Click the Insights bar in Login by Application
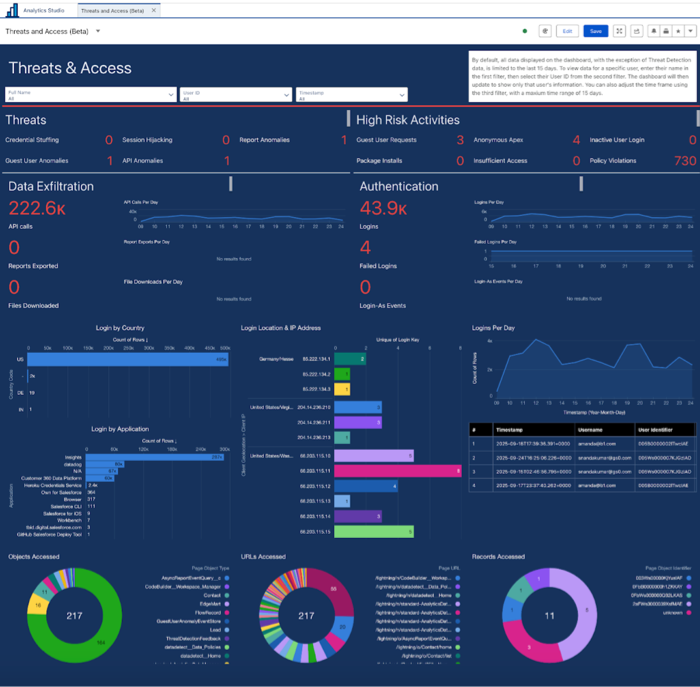The height and width of the screenshot is (687, 700). 154,457
